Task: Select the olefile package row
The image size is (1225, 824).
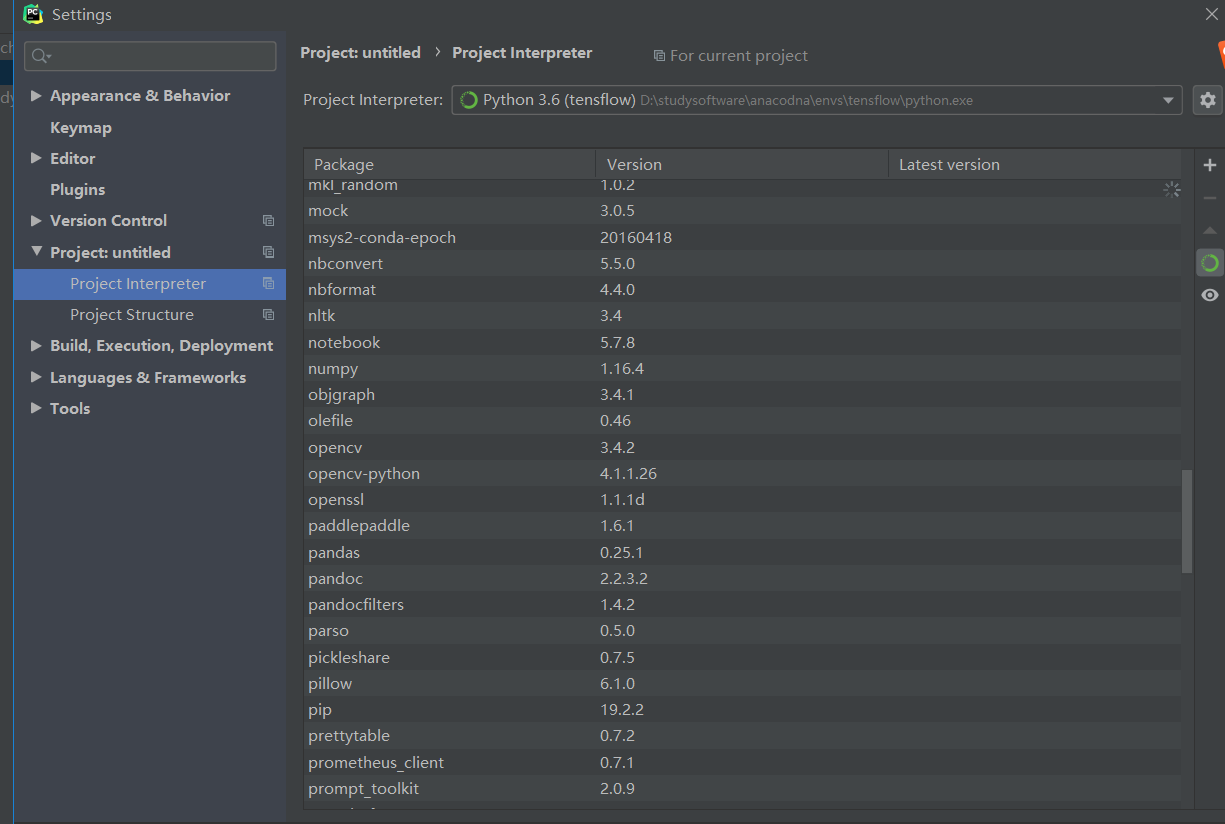Action: (743, 421)
